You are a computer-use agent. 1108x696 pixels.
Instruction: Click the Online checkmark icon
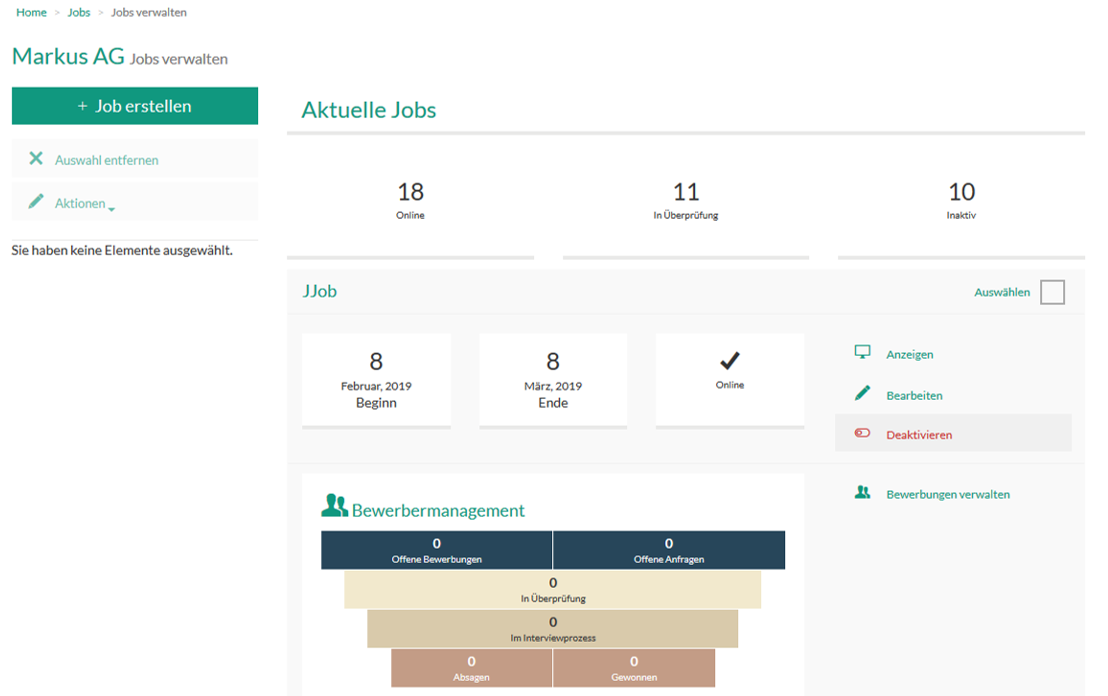[730, 360]
